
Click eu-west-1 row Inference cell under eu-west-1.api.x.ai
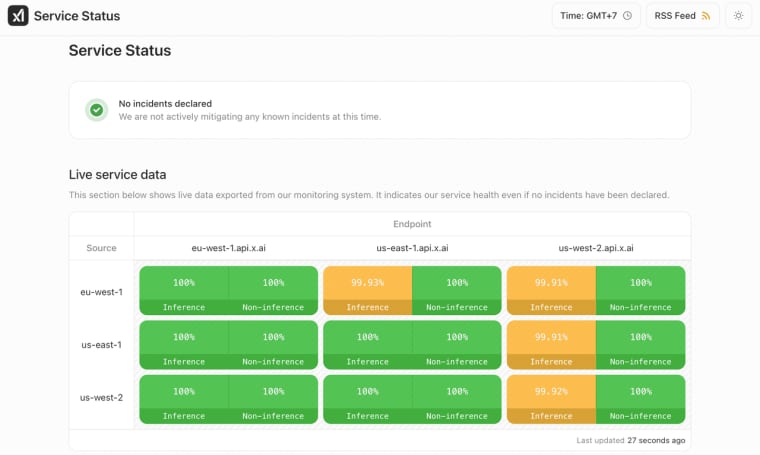[184, 291]
